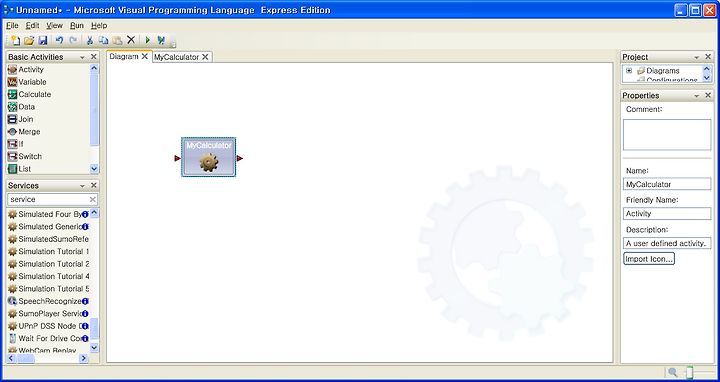Close the Services panel
This screenshot has height=382, width=720.
(94, 185)
